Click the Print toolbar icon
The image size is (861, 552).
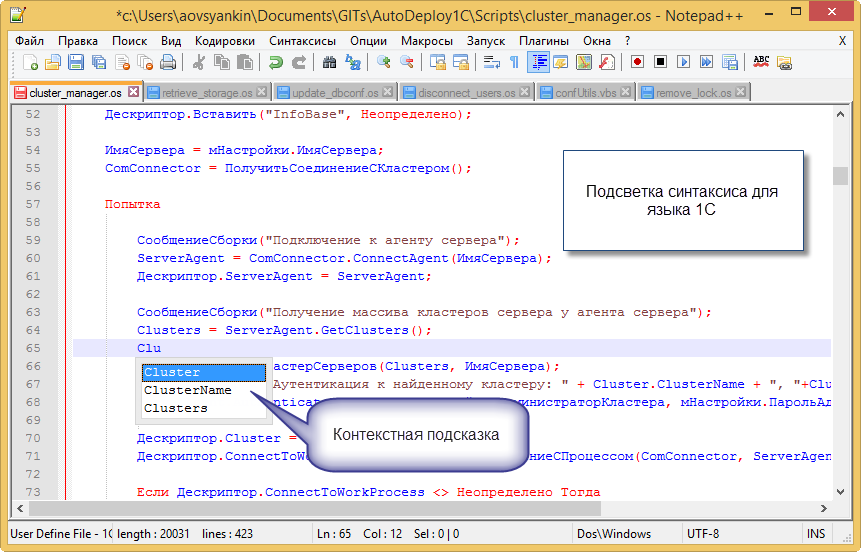tap(168, 62)
